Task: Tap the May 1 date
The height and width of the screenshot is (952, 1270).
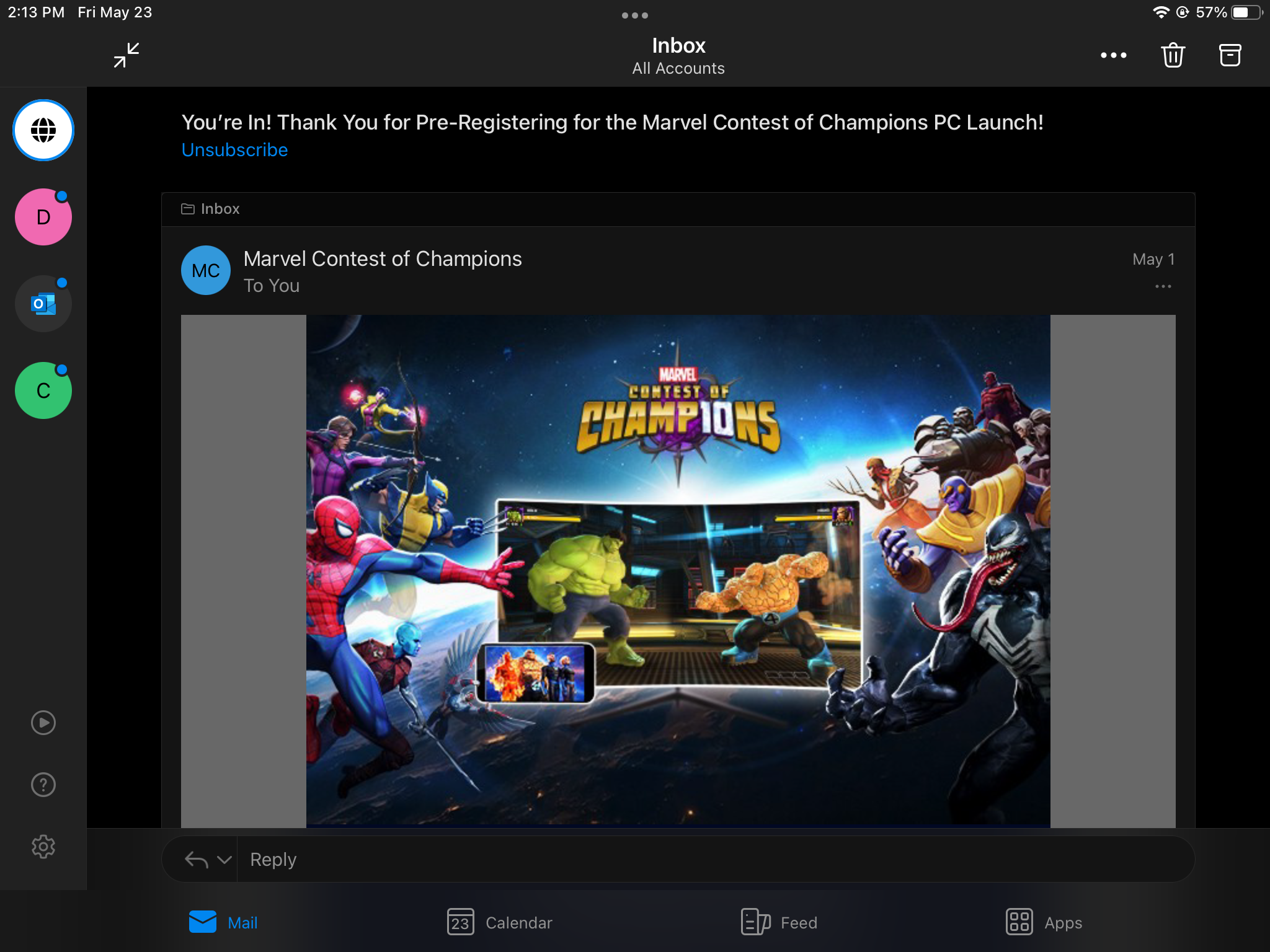Action: click(1153, 259)
